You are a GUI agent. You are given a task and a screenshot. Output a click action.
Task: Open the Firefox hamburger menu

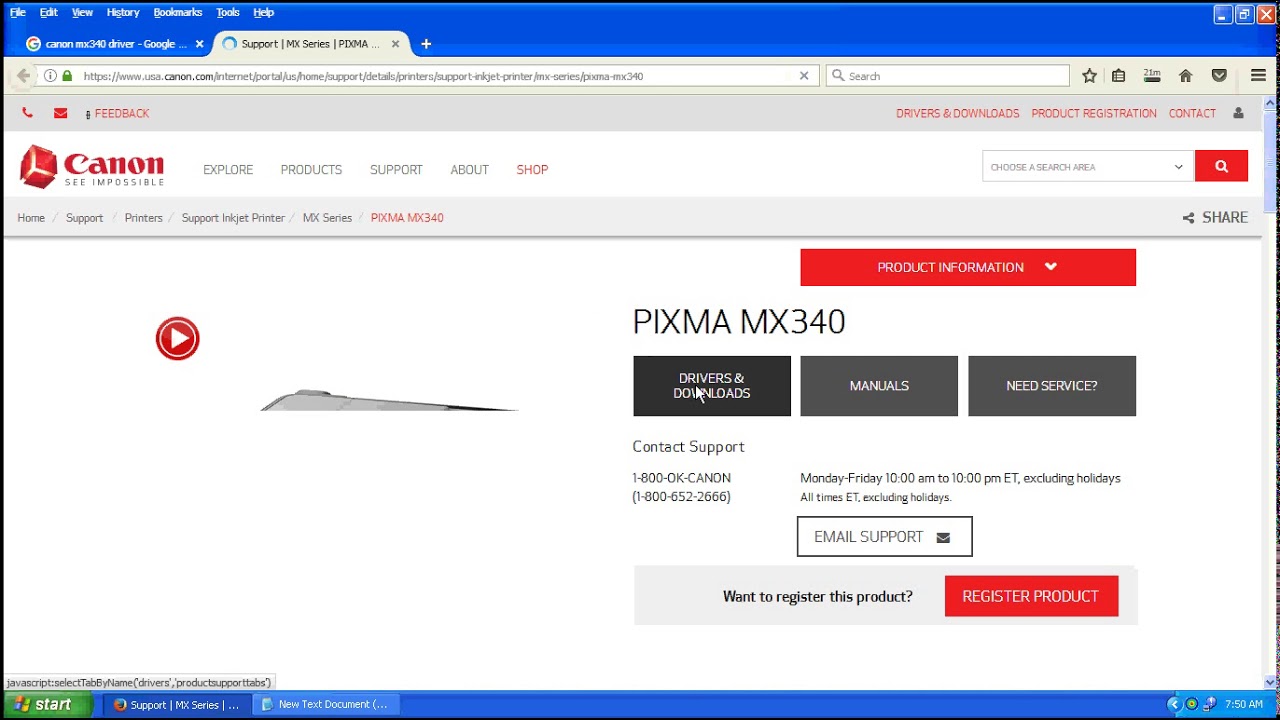(x=1259, y=76)
